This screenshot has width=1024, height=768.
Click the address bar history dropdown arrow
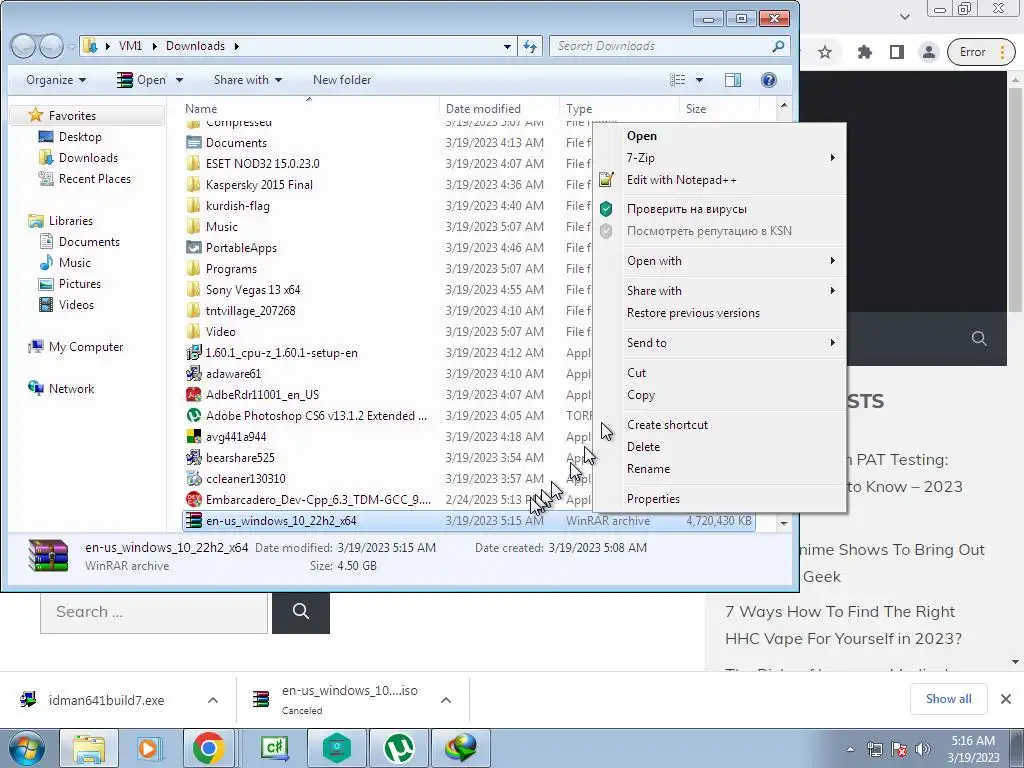pyautogui.click(x=507, y=46)
